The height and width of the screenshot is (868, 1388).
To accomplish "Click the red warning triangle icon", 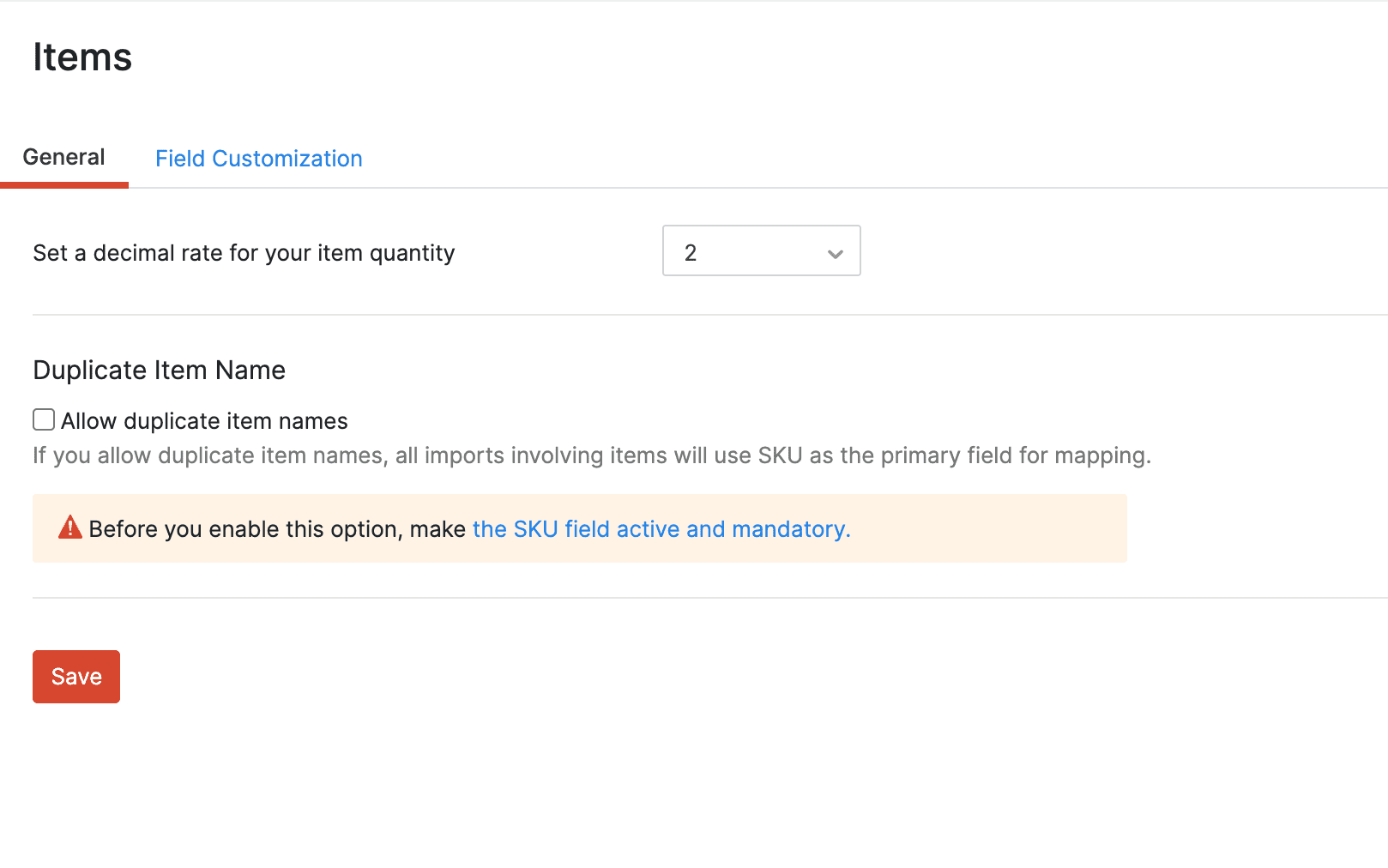I will [x=70, y=527].
